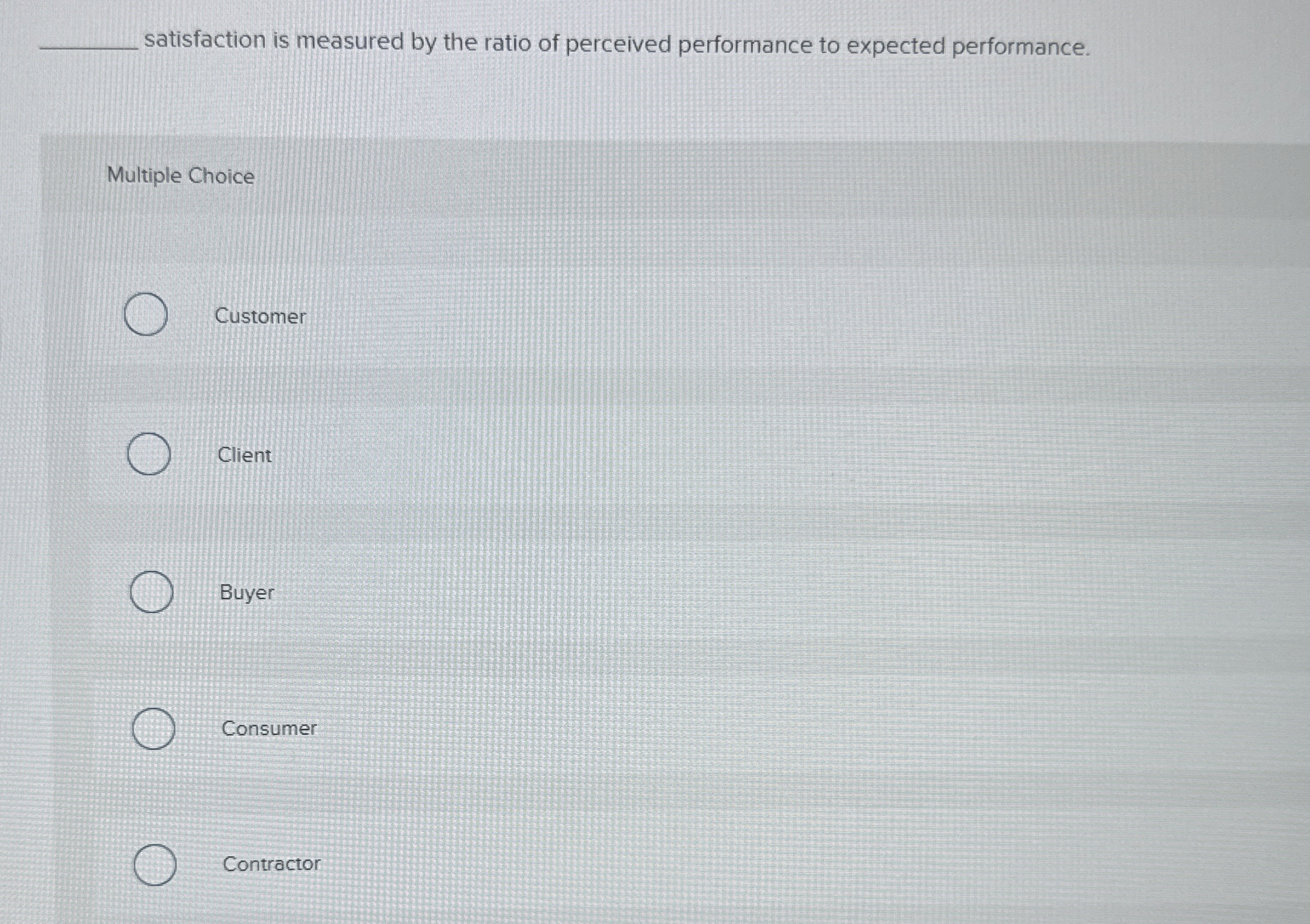Select the last answer option row
This screenshot has height=924, width=1310.
pos(212,864)
